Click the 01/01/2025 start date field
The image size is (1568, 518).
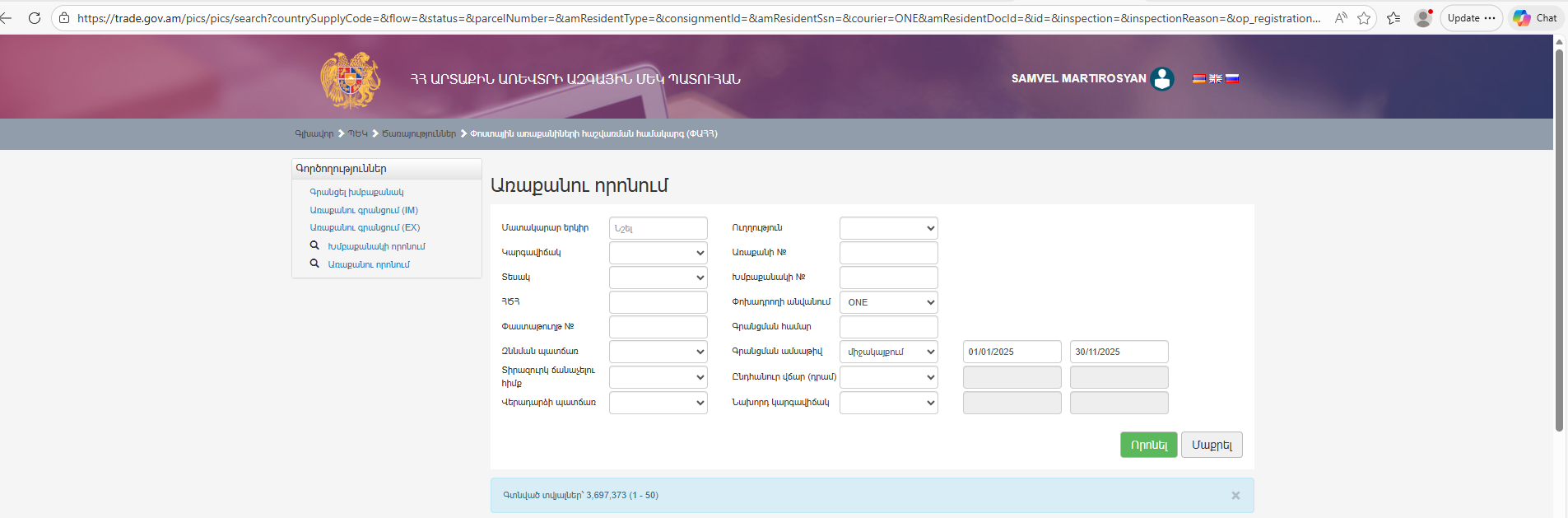point(1012,352)
